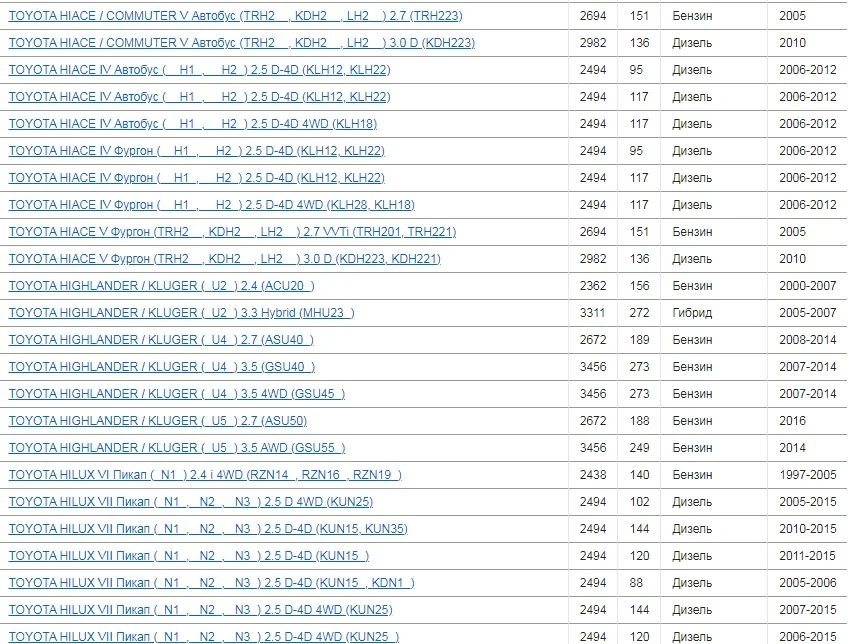Select the 272 horsepower value
851x644 pixels.
[639, 313]
